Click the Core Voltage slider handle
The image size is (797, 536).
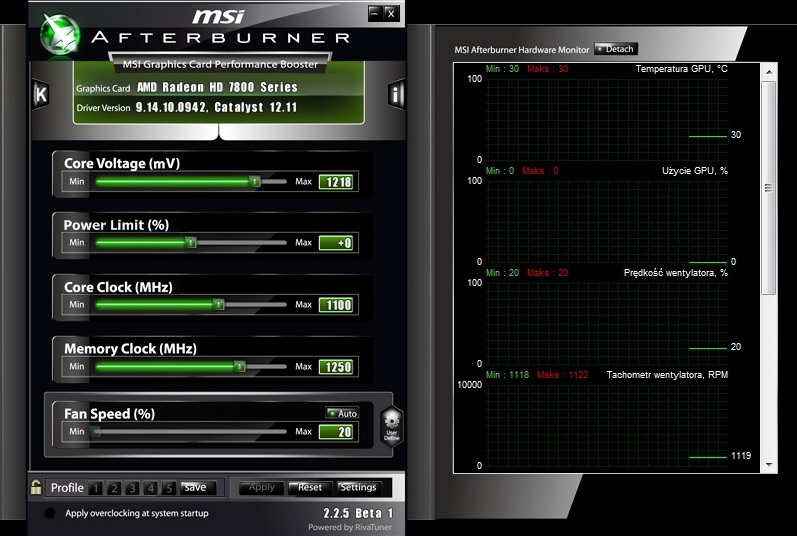[x=255, y=181]
